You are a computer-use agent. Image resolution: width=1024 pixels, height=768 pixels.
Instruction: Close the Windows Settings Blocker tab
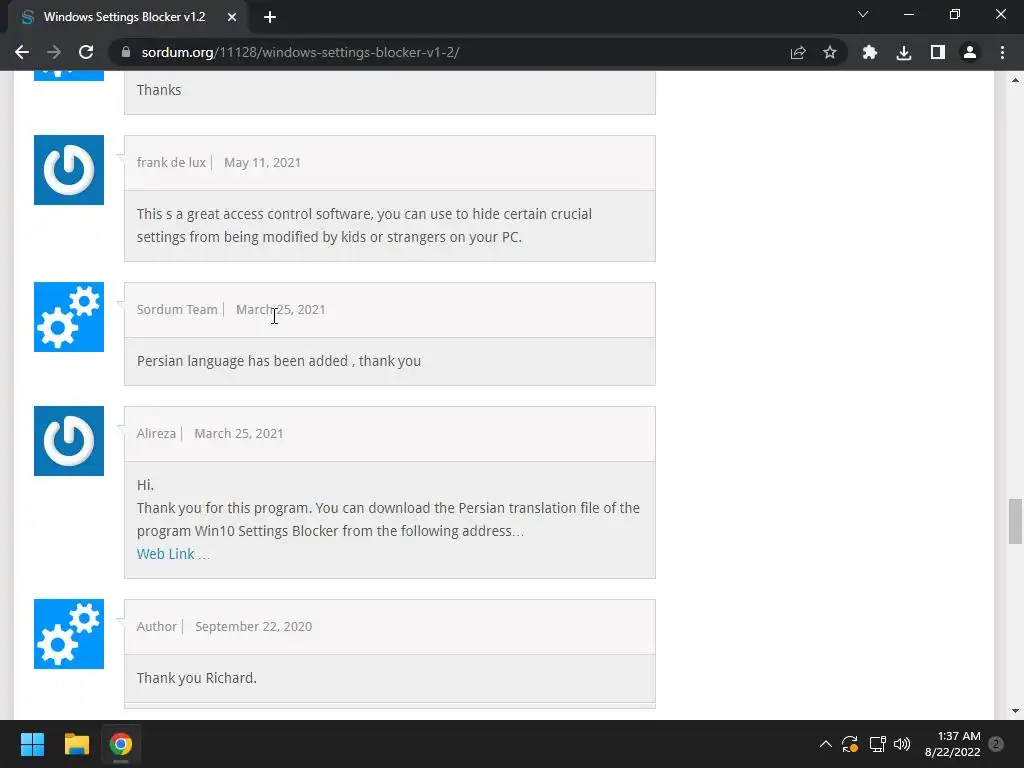232,17
